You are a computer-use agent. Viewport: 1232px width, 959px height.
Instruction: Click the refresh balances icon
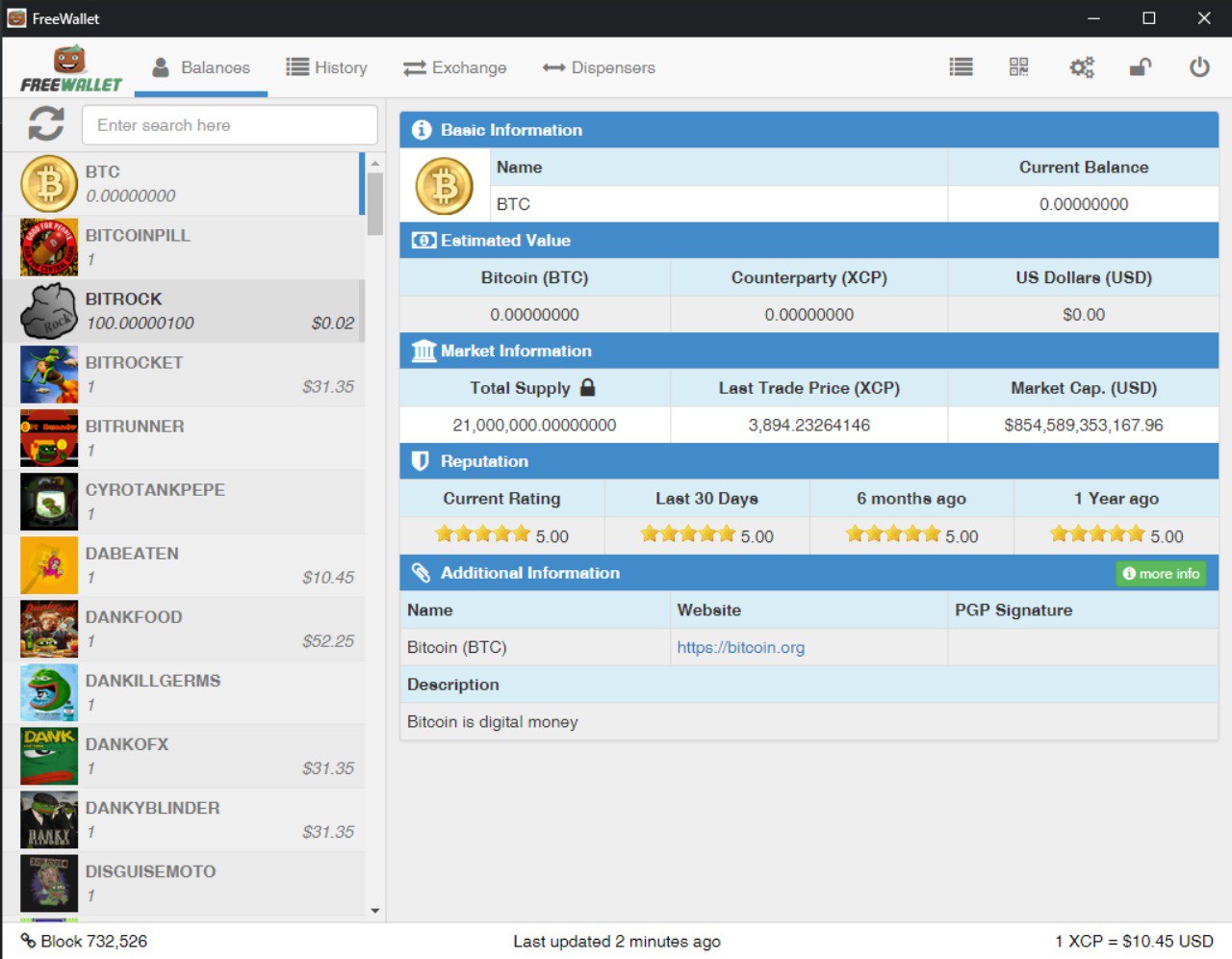click(x=46, y=124)
